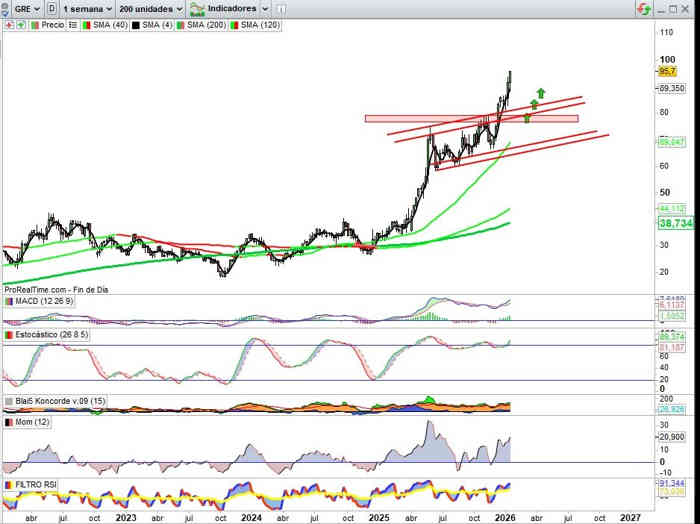700x524 pixels.
Task: Click the red-green refresh sync icon
Action: (642, 8)
